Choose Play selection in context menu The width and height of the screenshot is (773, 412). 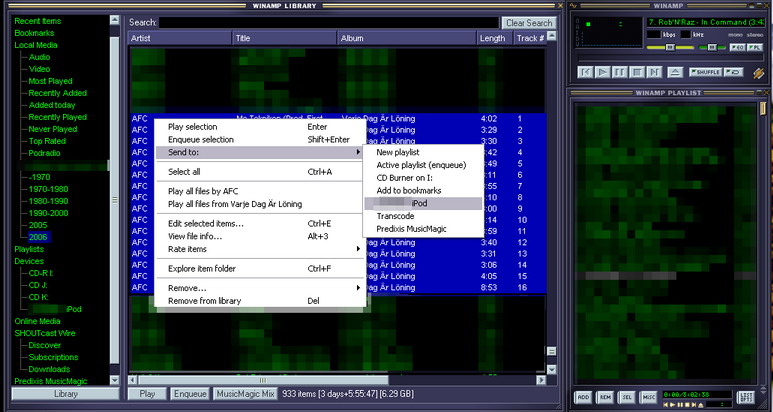click(260, 127)
